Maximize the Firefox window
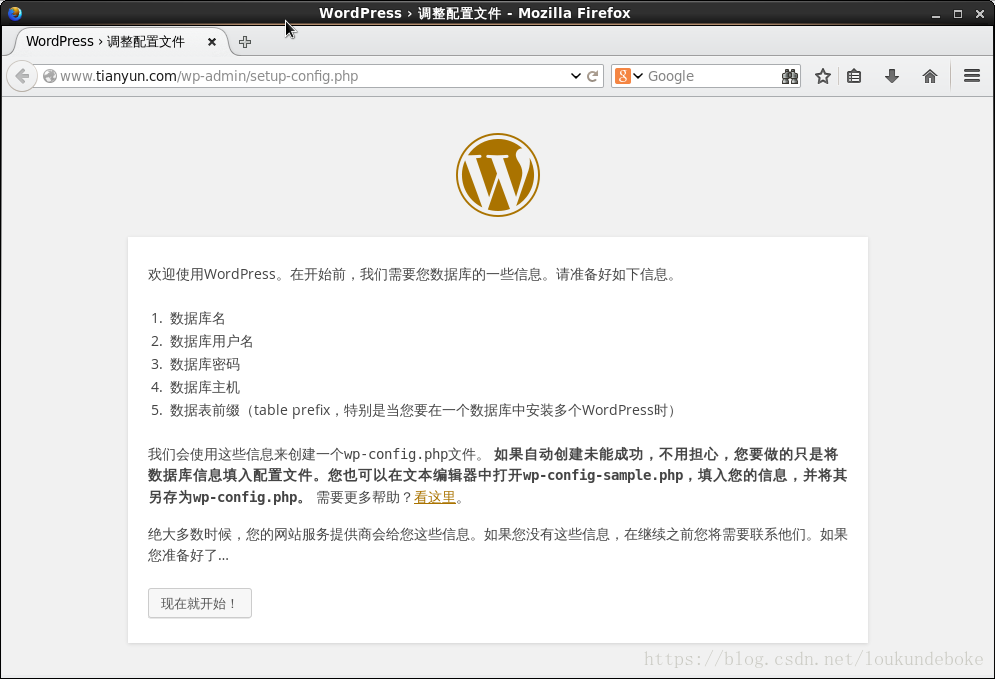The width and height of the screenshot is (995, 679). coord(958,14)
